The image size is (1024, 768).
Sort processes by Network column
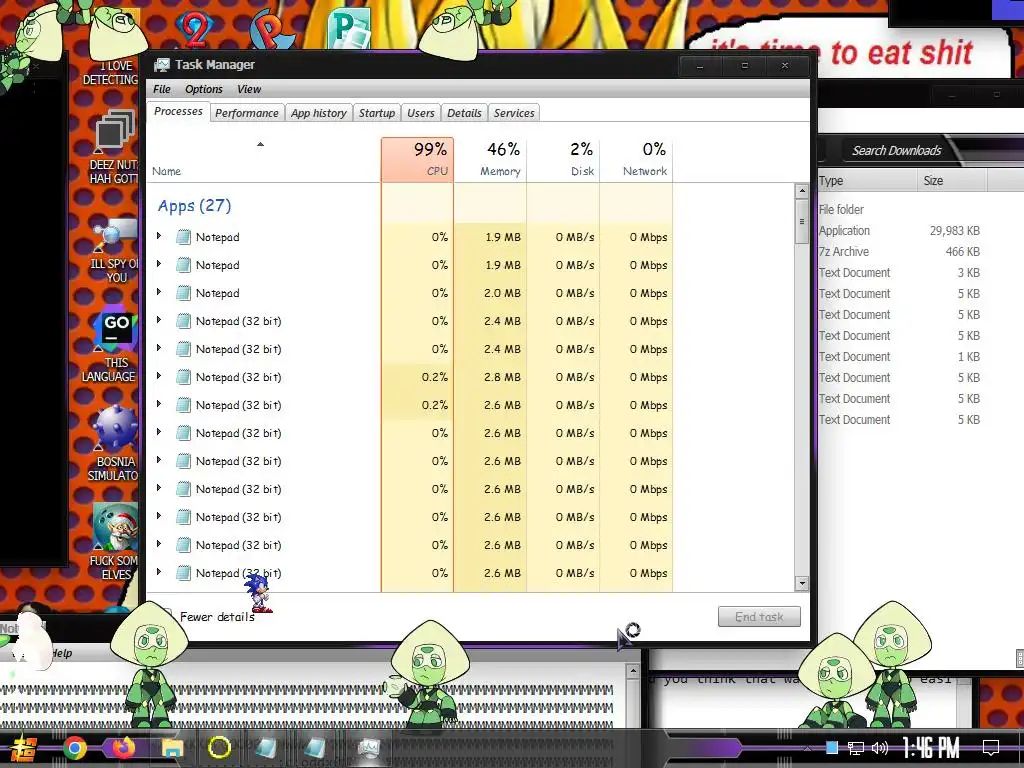pos(637,159)
